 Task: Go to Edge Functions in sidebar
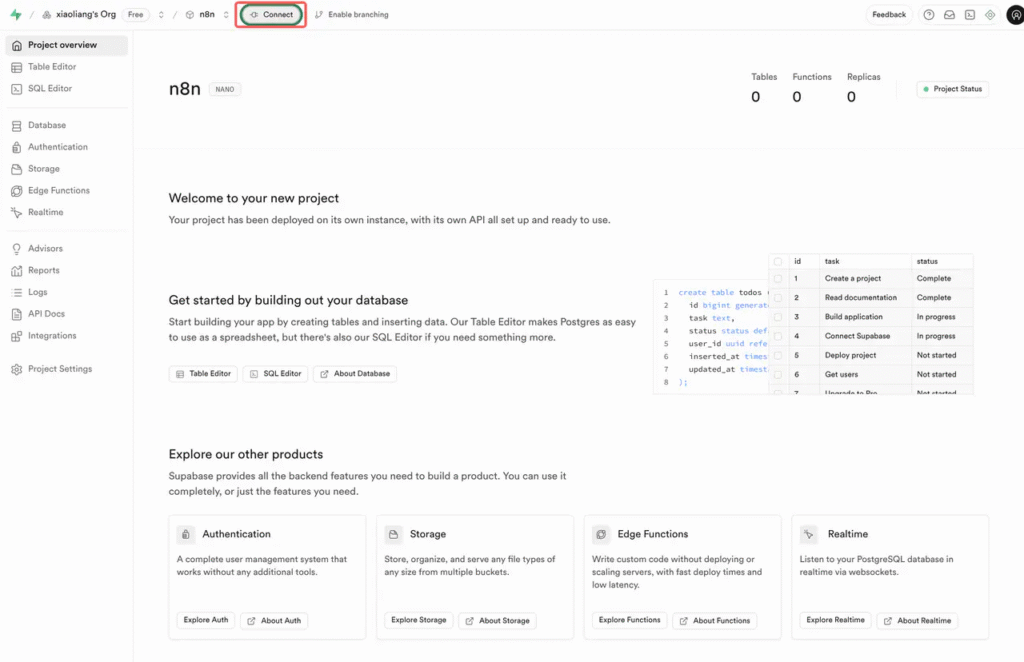pyautogui.click(x=58, y=191)
